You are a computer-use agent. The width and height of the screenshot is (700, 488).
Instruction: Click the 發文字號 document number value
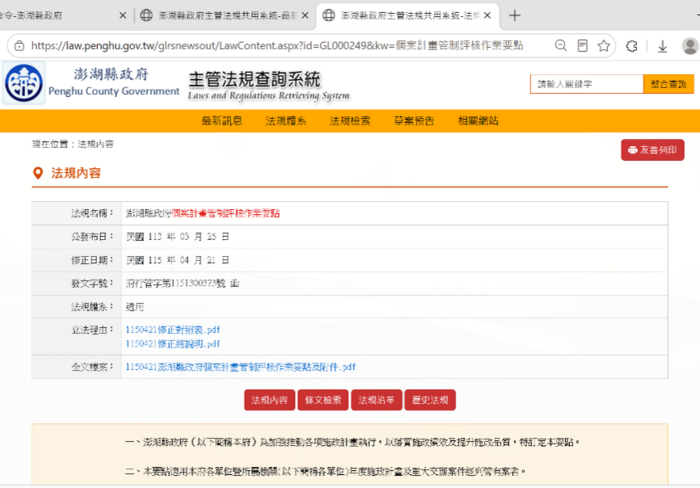(183, 283)
